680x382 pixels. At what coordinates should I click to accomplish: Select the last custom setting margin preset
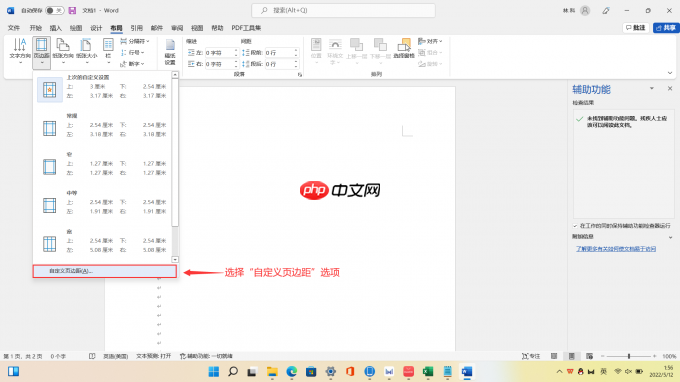point(103,87)
